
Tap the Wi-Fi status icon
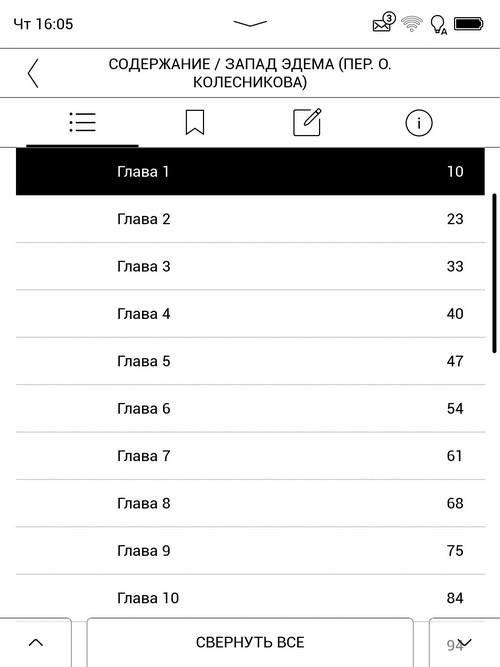pyautogui.click(x=411, y=23)
